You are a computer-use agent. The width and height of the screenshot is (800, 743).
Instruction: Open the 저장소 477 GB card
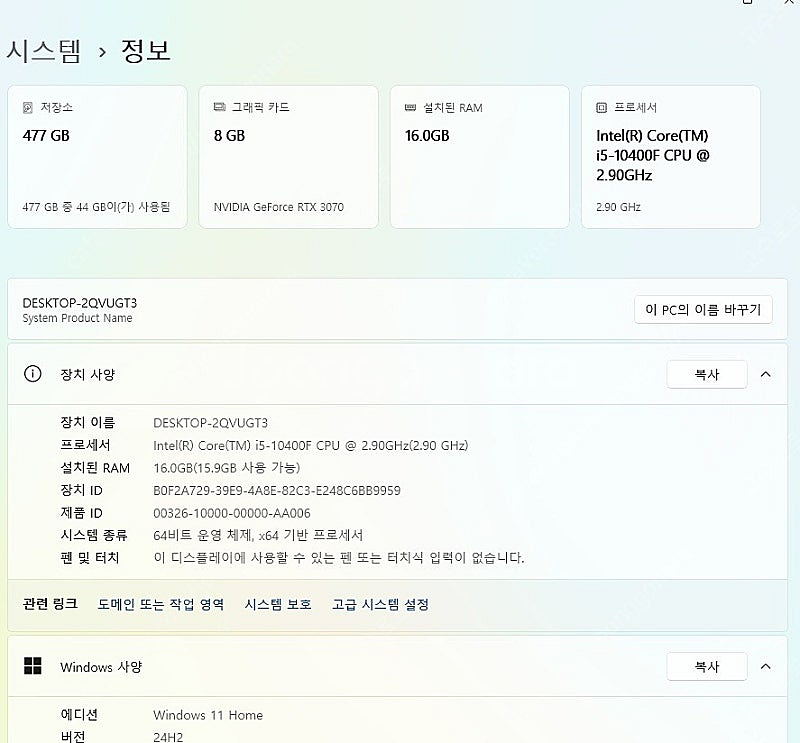pyautogui.click(x=97, y=157)
